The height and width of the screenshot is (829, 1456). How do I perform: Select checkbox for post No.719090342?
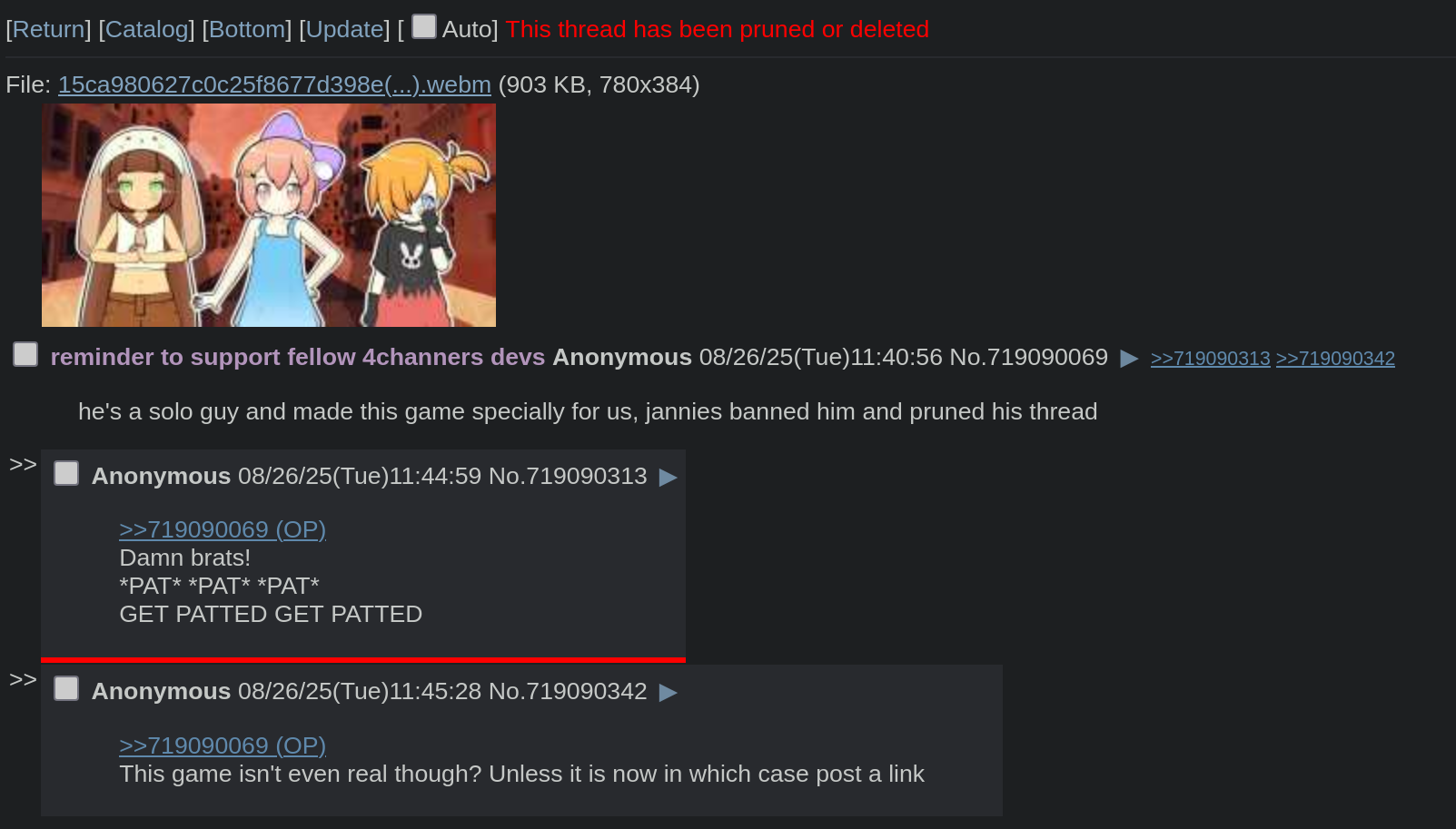[x=66, y=688]
